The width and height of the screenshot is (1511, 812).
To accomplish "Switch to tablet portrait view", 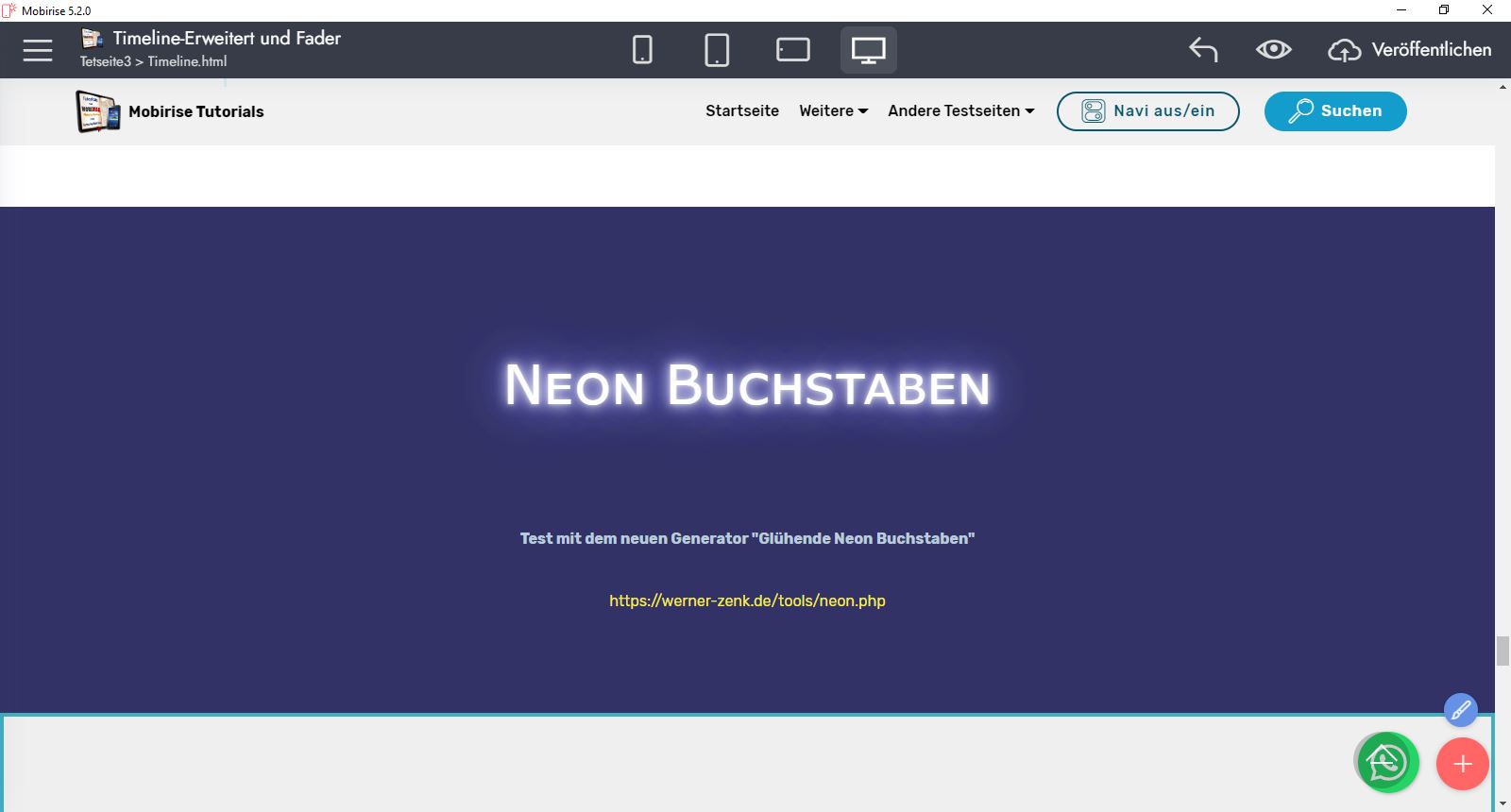I will (x=717, y=50).
